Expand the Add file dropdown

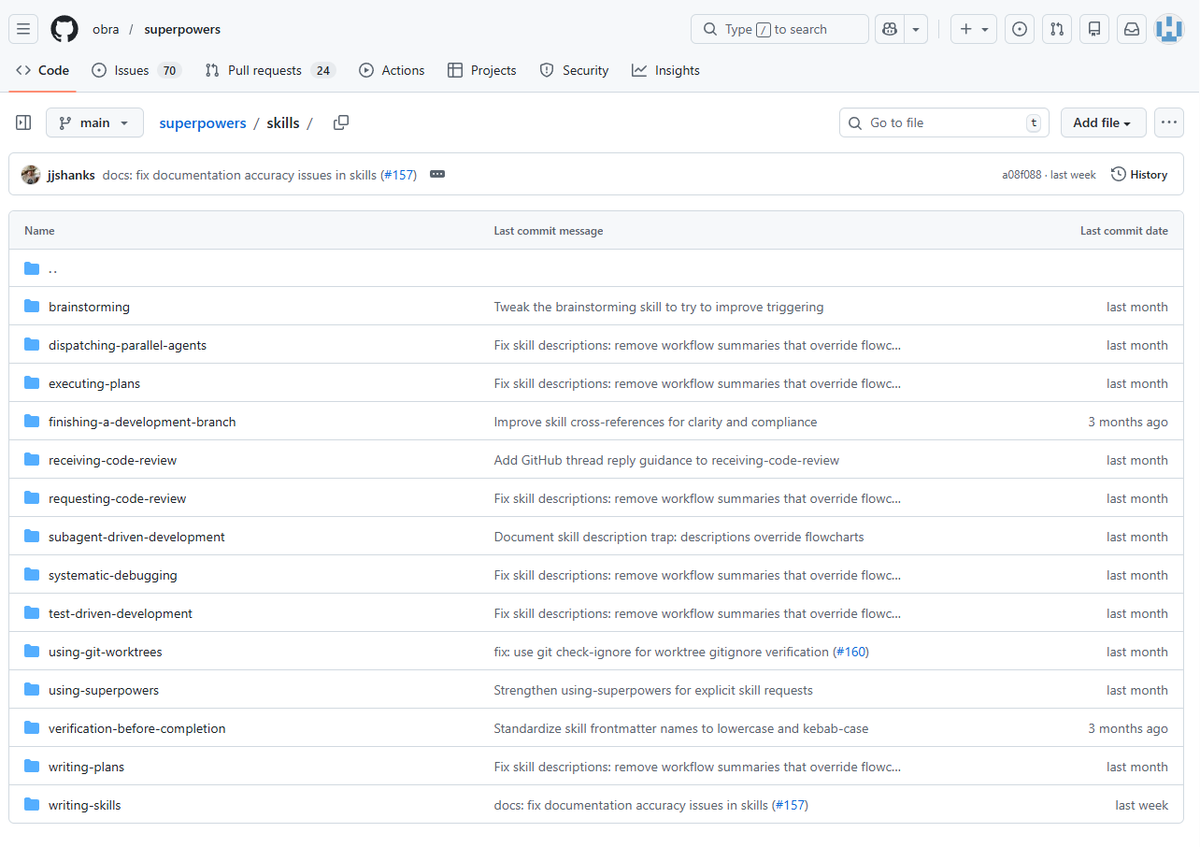pyautogui.click(x=1101, y=123)
